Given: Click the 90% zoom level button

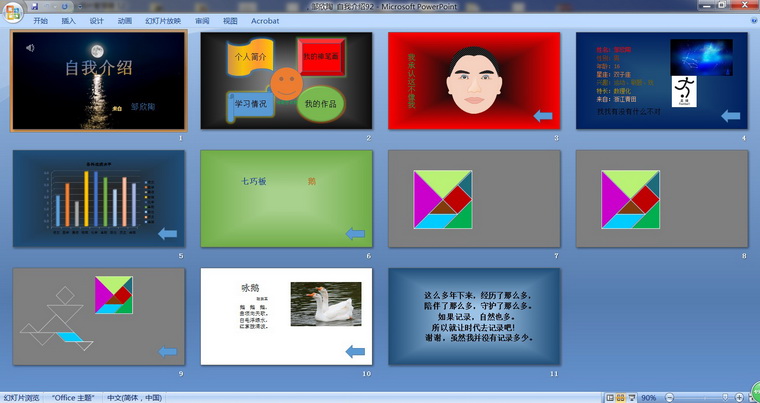Looking at the screenshot, I should click(649, 397).
